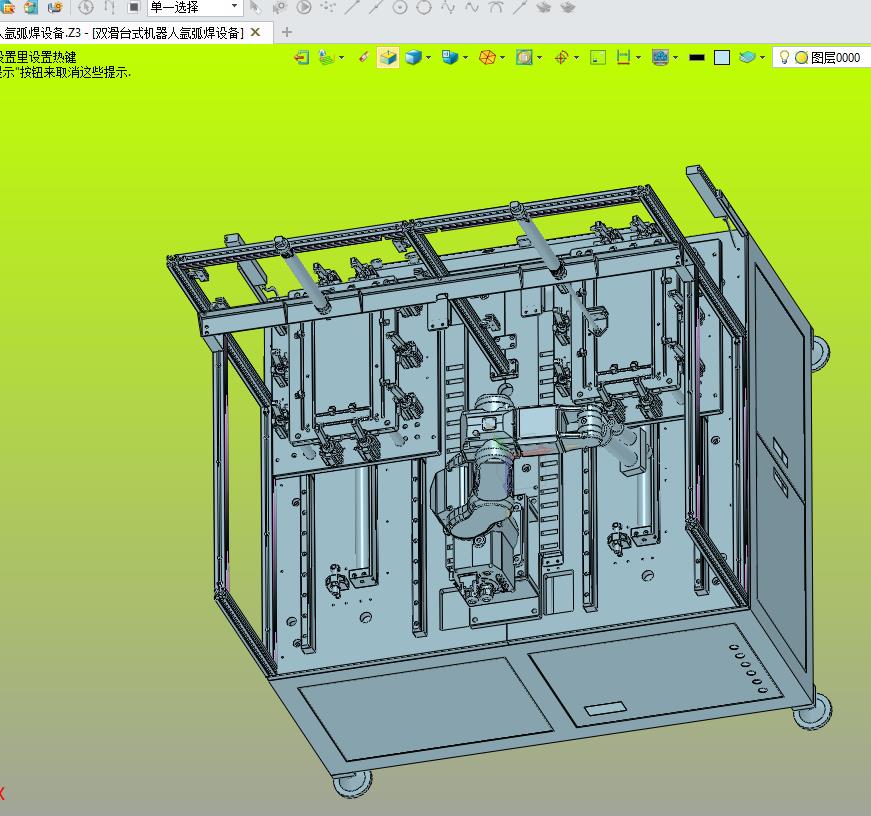Image resolution: width=871 pixels, height=816 pixels.
Task: Click the datum plane display icon
Action: 326,57
